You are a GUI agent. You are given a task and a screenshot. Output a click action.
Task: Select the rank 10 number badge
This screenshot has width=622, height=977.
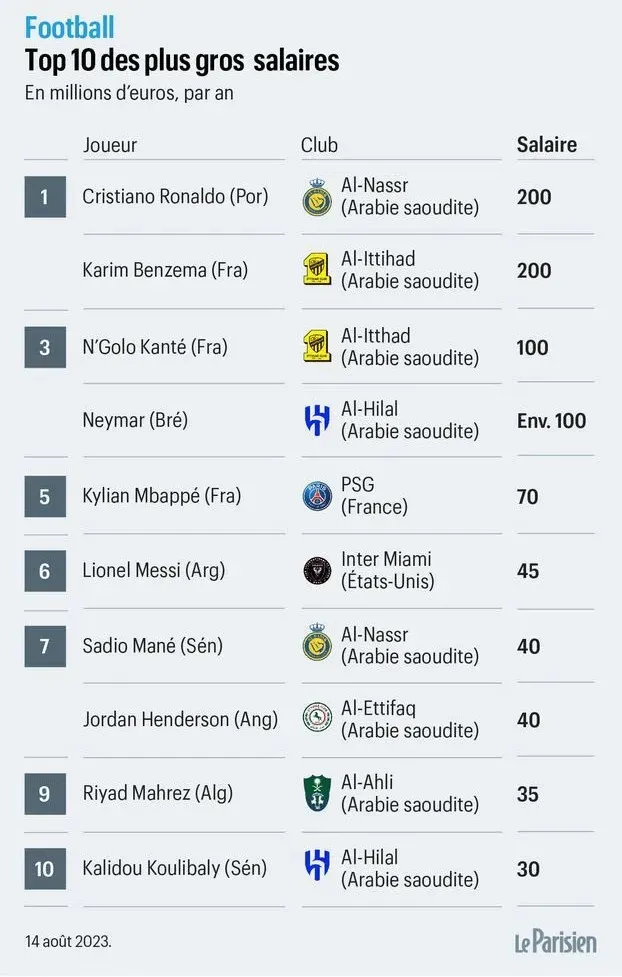point(45,869)
